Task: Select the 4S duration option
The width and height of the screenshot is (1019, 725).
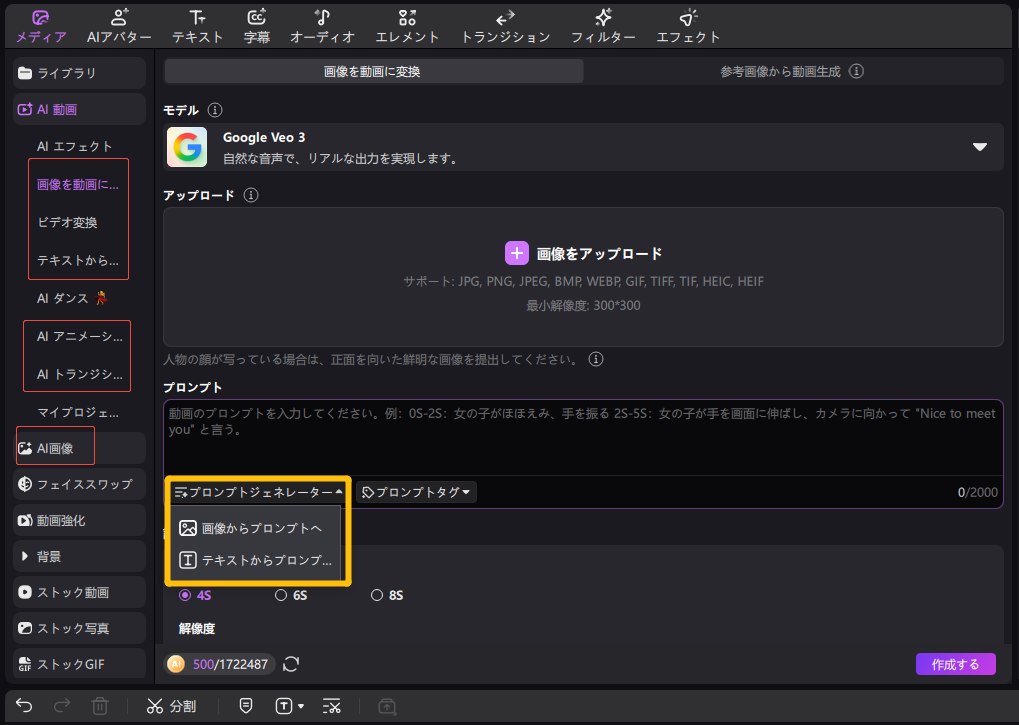Action: click(185, 596)
